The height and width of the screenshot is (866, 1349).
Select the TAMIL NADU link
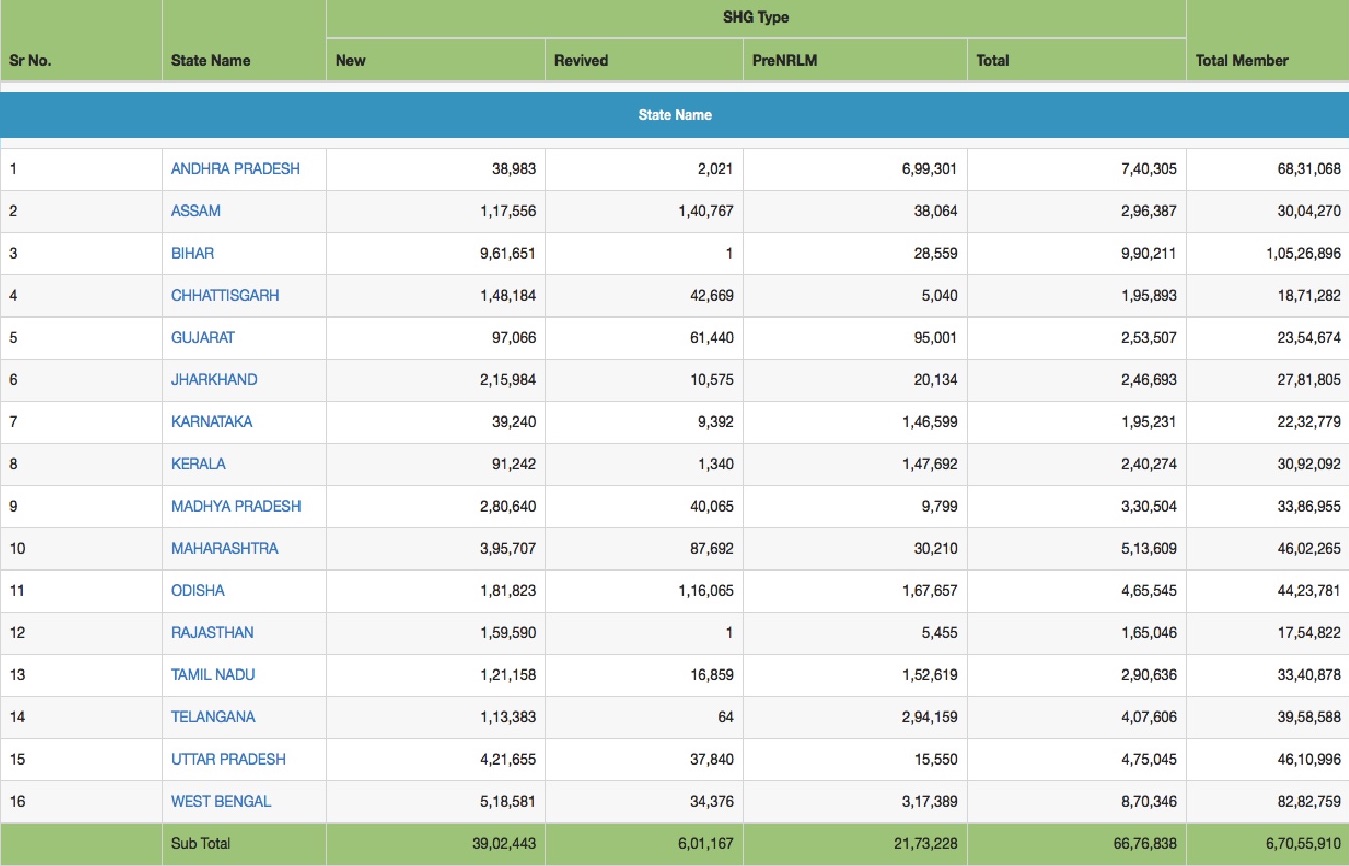[x=213, y=675]
